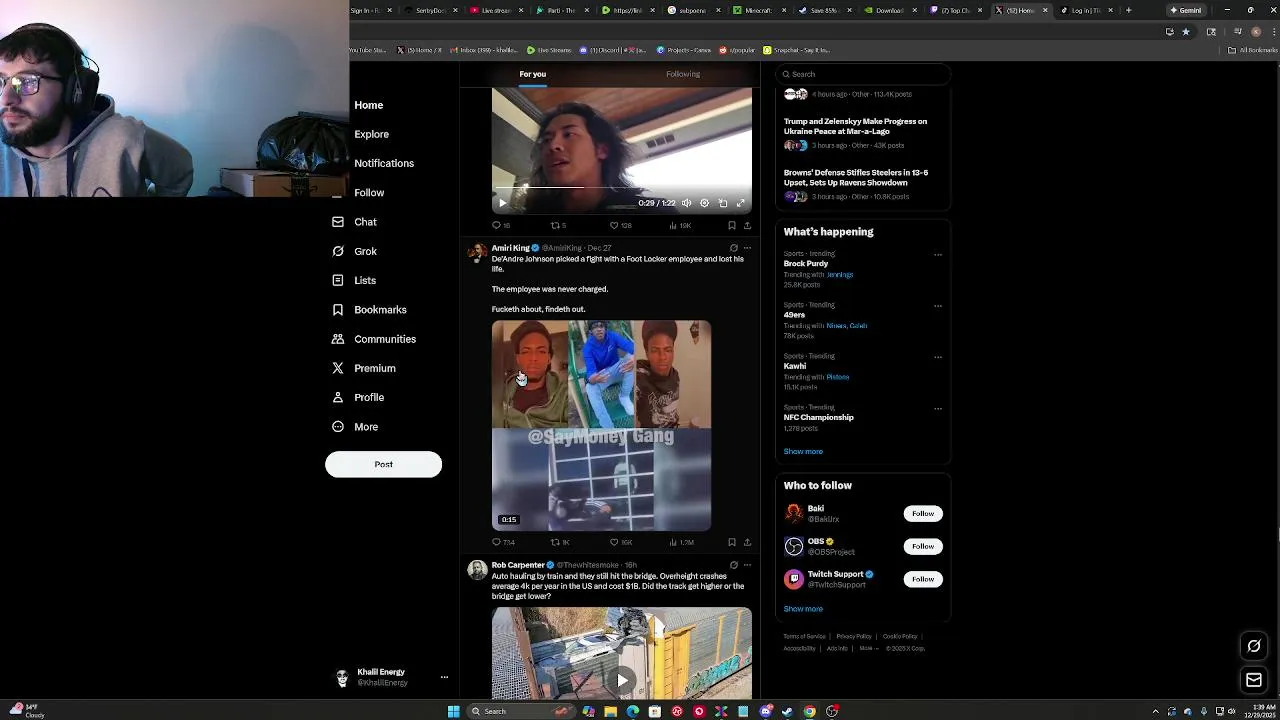1280x720 pixels.
Task: Open more options for 49ers trend
Action: click(x=938, y=306)
